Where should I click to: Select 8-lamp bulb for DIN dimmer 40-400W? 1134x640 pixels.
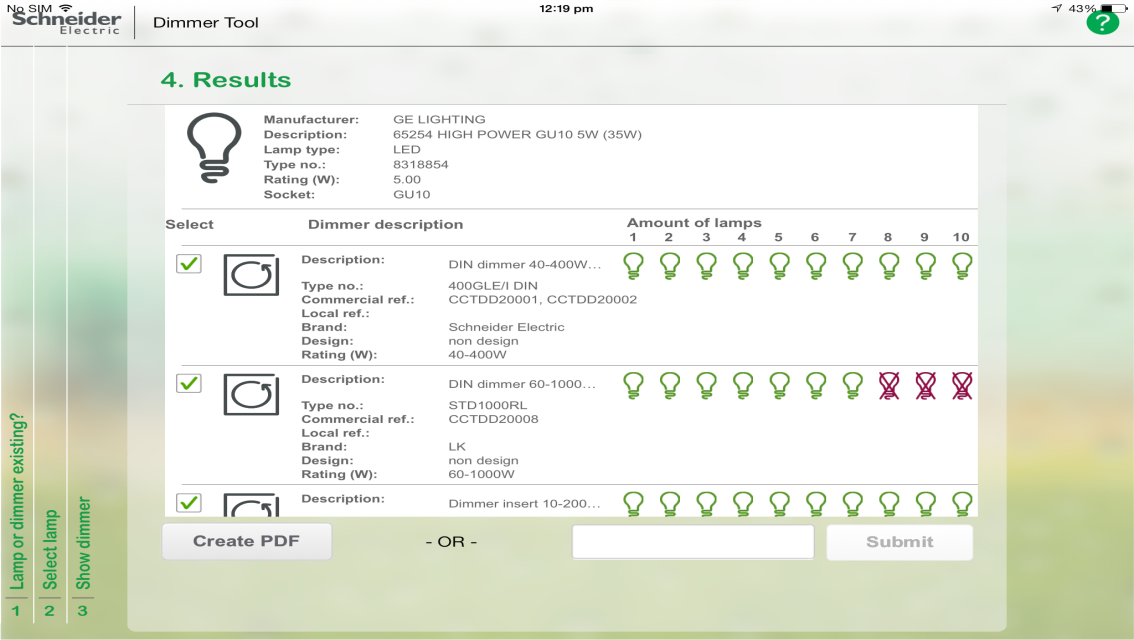tap(889, 265)
